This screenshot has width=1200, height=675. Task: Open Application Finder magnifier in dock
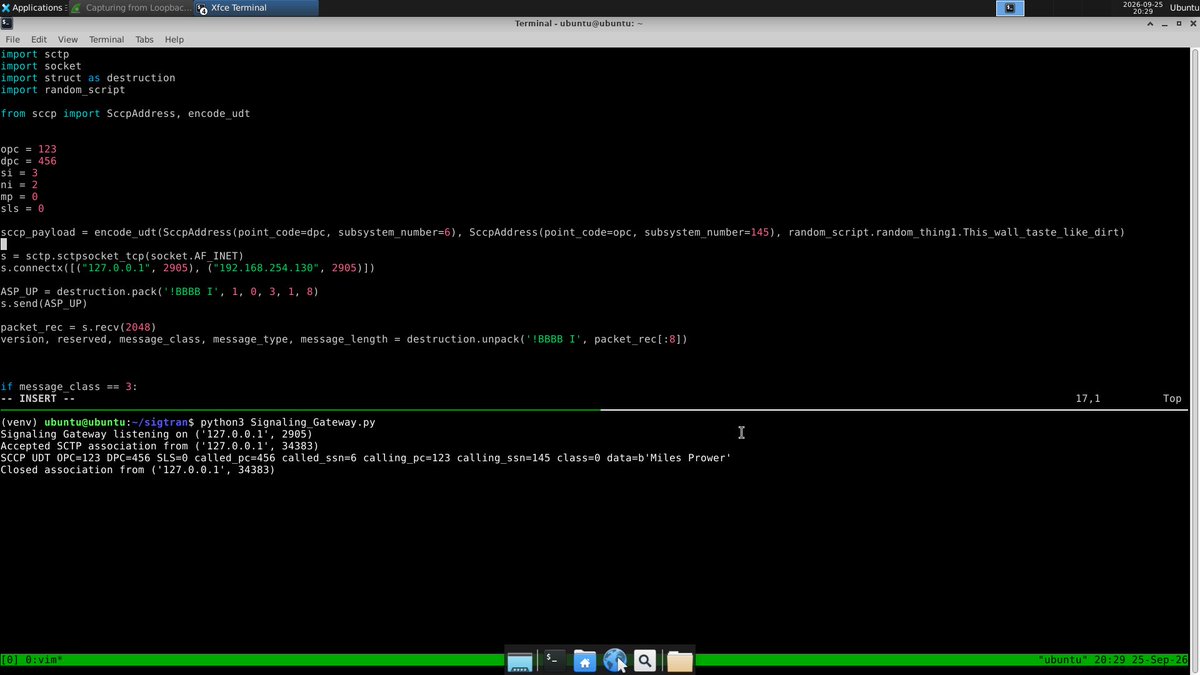646,661
